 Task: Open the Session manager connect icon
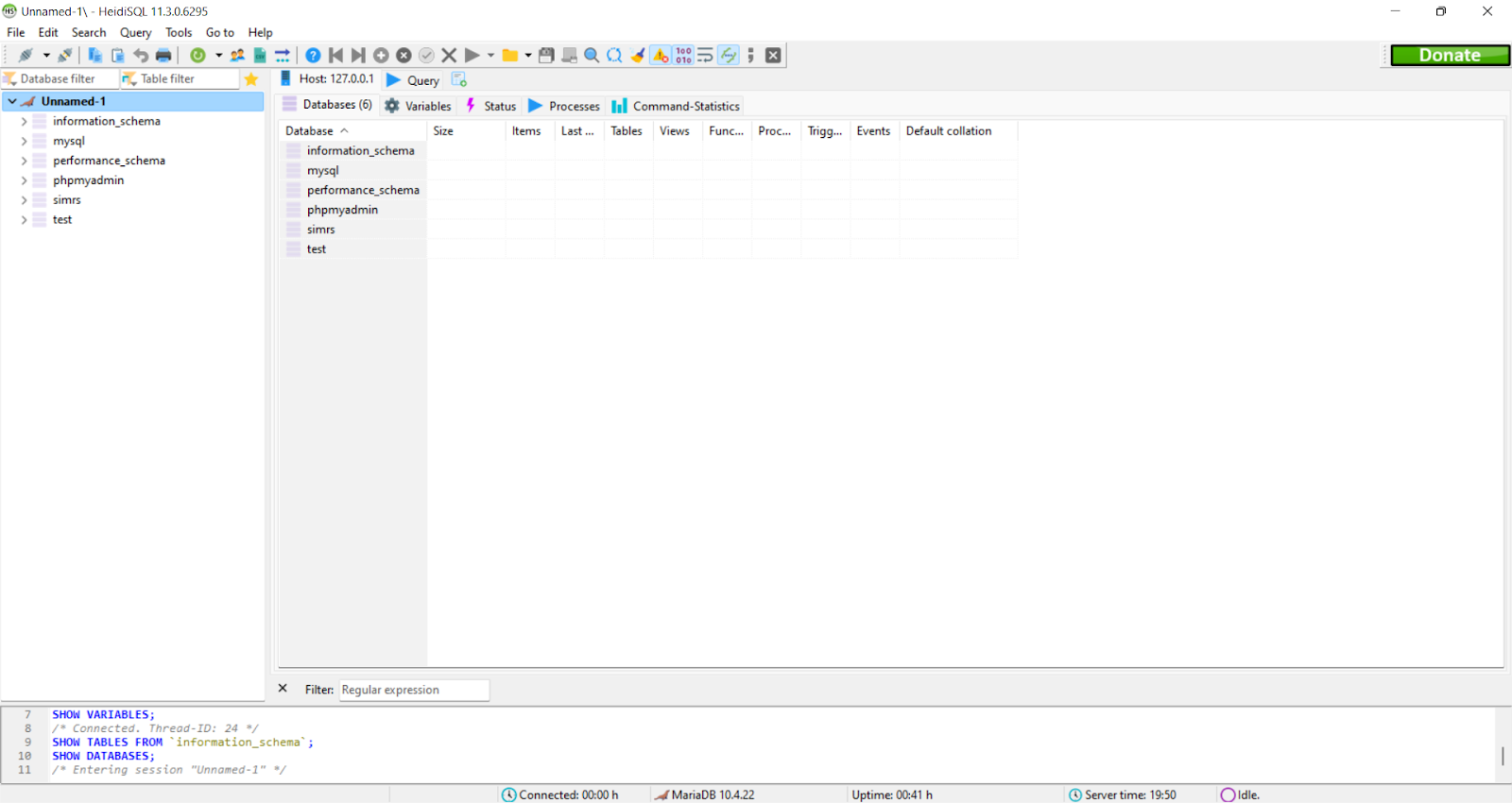[x=26, y=56]
